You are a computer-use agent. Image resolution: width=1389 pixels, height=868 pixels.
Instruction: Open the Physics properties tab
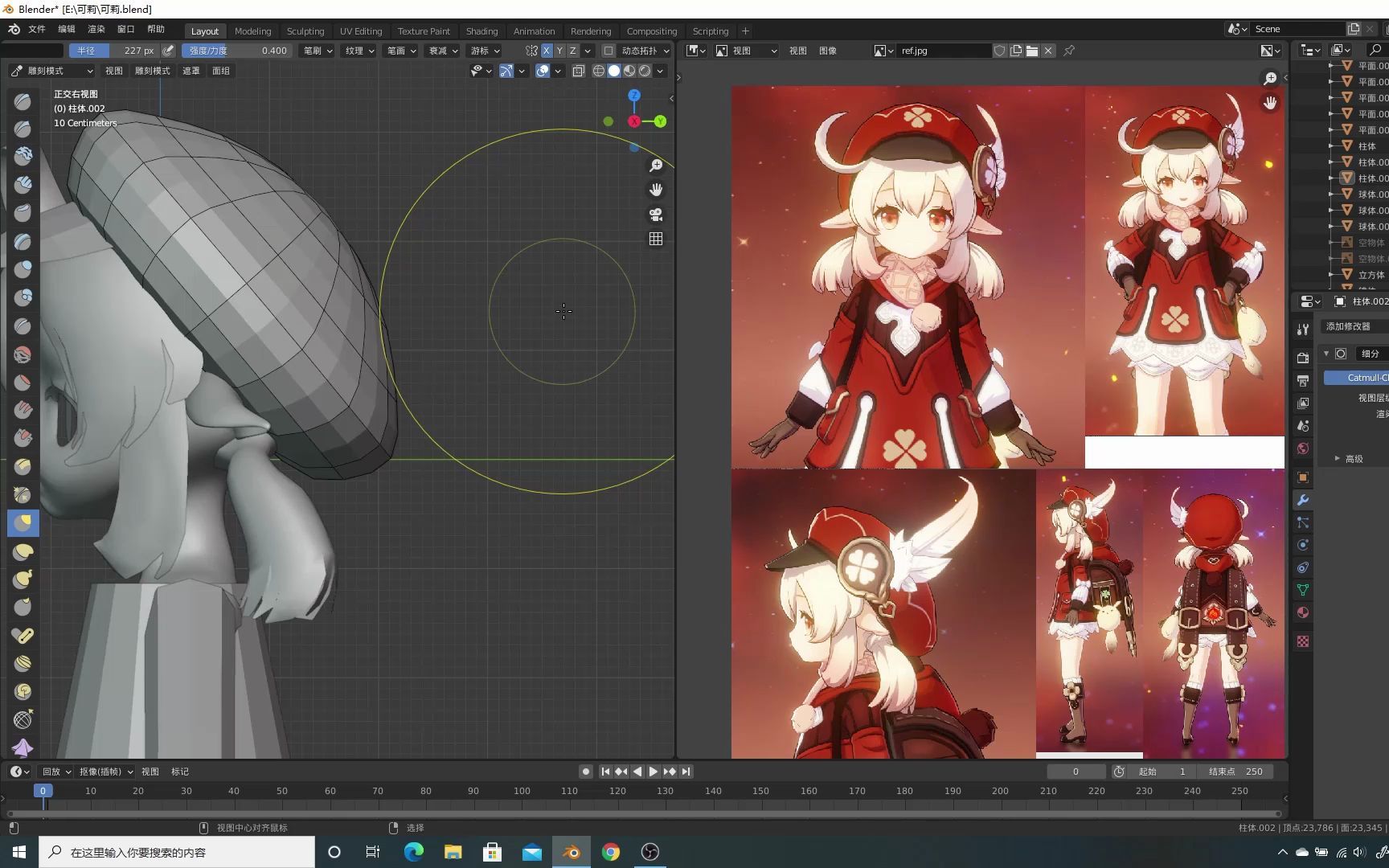coord(1303,545)
